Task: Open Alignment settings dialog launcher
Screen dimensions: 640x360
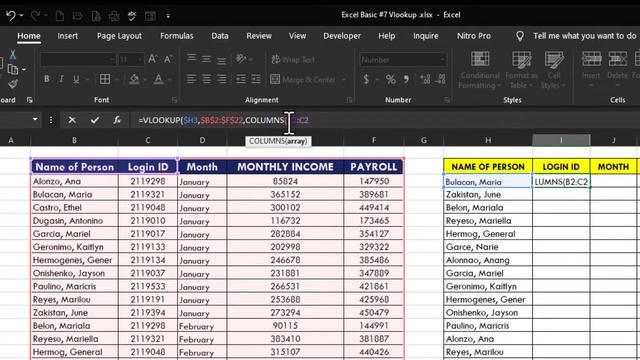Action: point(350,100)
